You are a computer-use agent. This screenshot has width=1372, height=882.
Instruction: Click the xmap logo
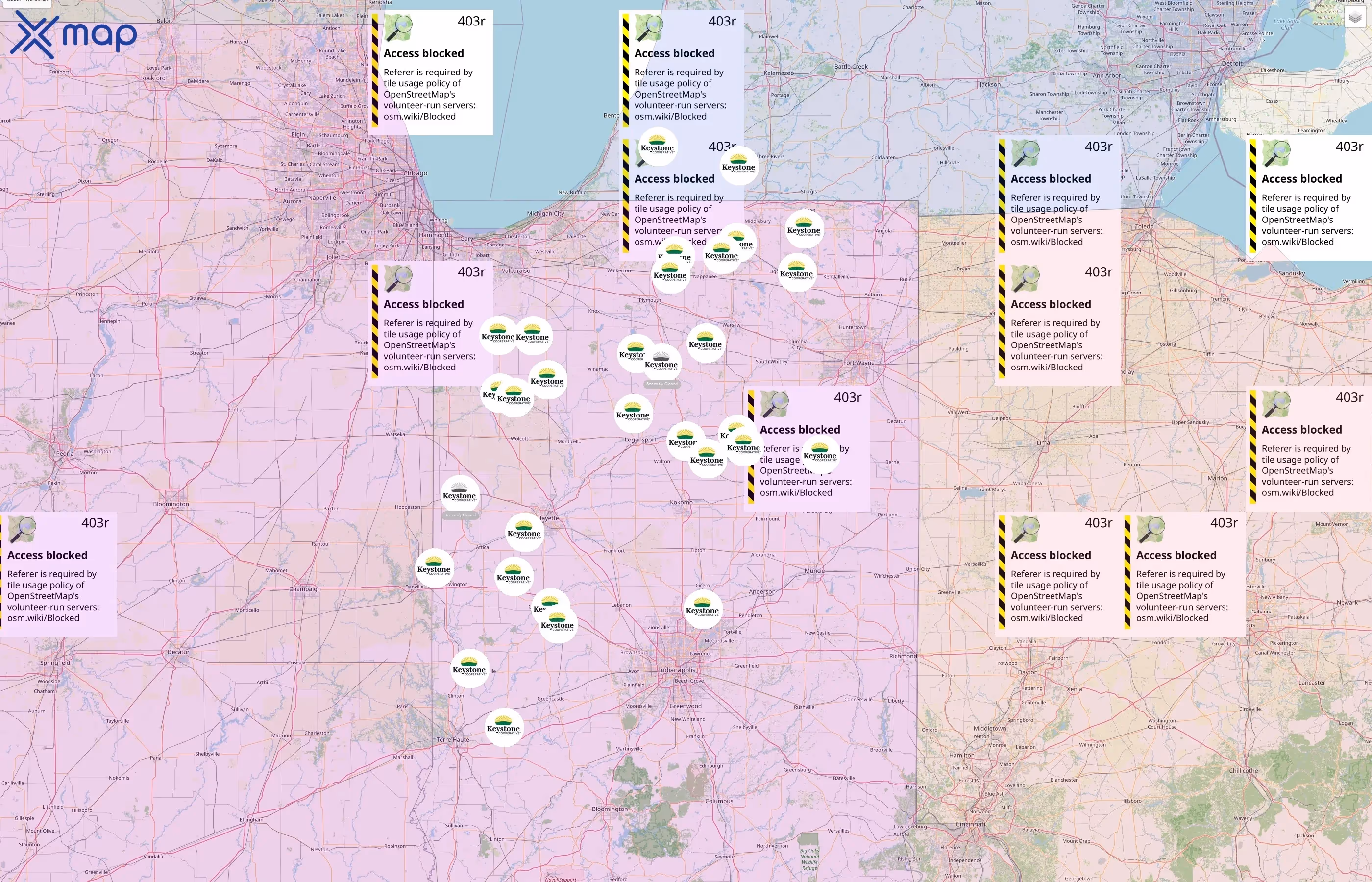[x=73, y=35]
